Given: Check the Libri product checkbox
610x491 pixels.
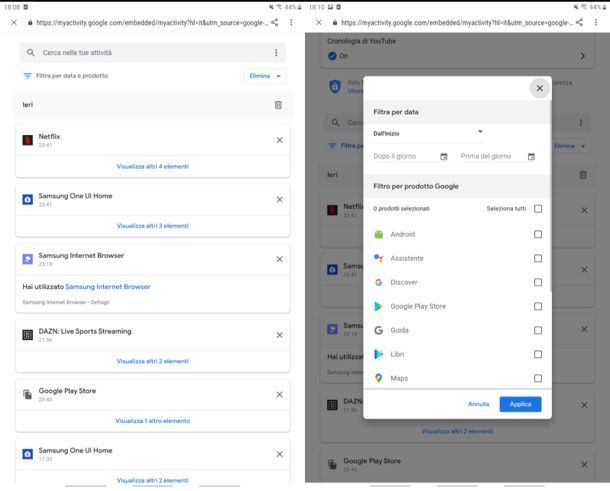Looking at the screenshot, I should (x=538, y=354).
